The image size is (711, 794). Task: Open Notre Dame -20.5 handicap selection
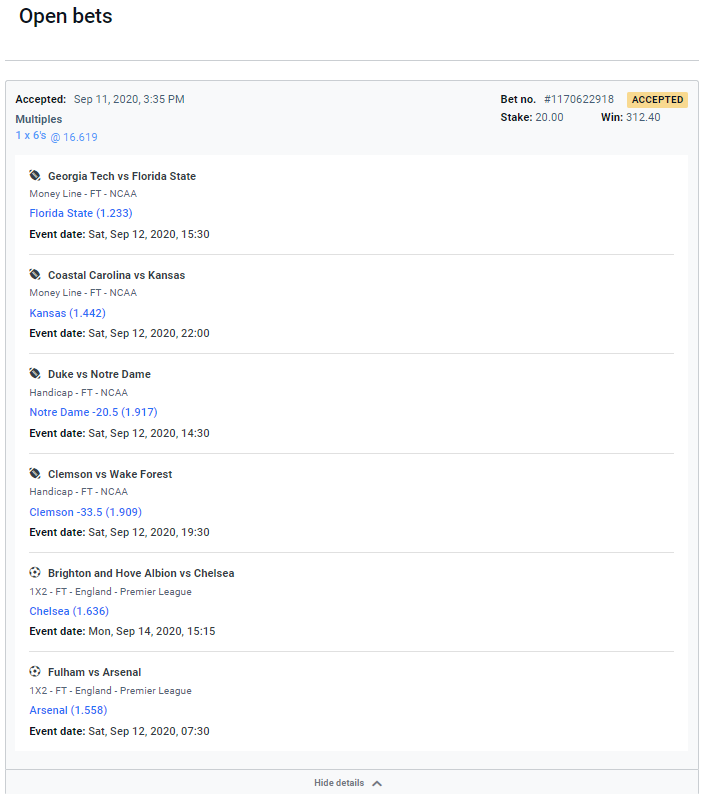coord(93,412)
